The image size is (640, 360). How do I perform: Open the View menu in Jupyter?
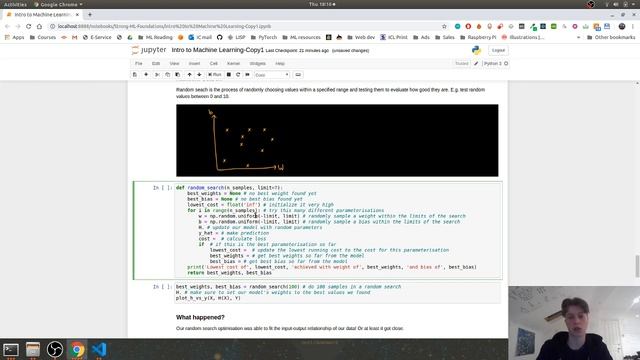pos(174,64)
